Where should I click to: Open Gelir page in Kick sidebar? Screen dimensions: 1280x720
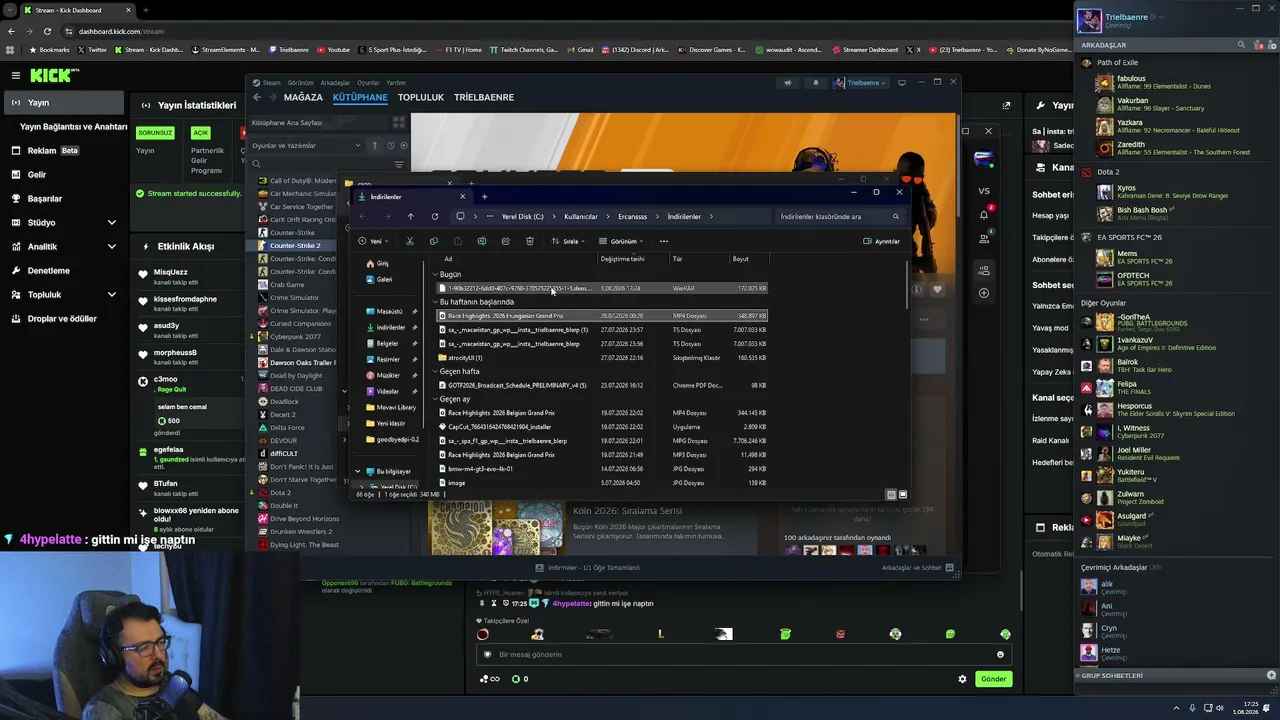65,174
